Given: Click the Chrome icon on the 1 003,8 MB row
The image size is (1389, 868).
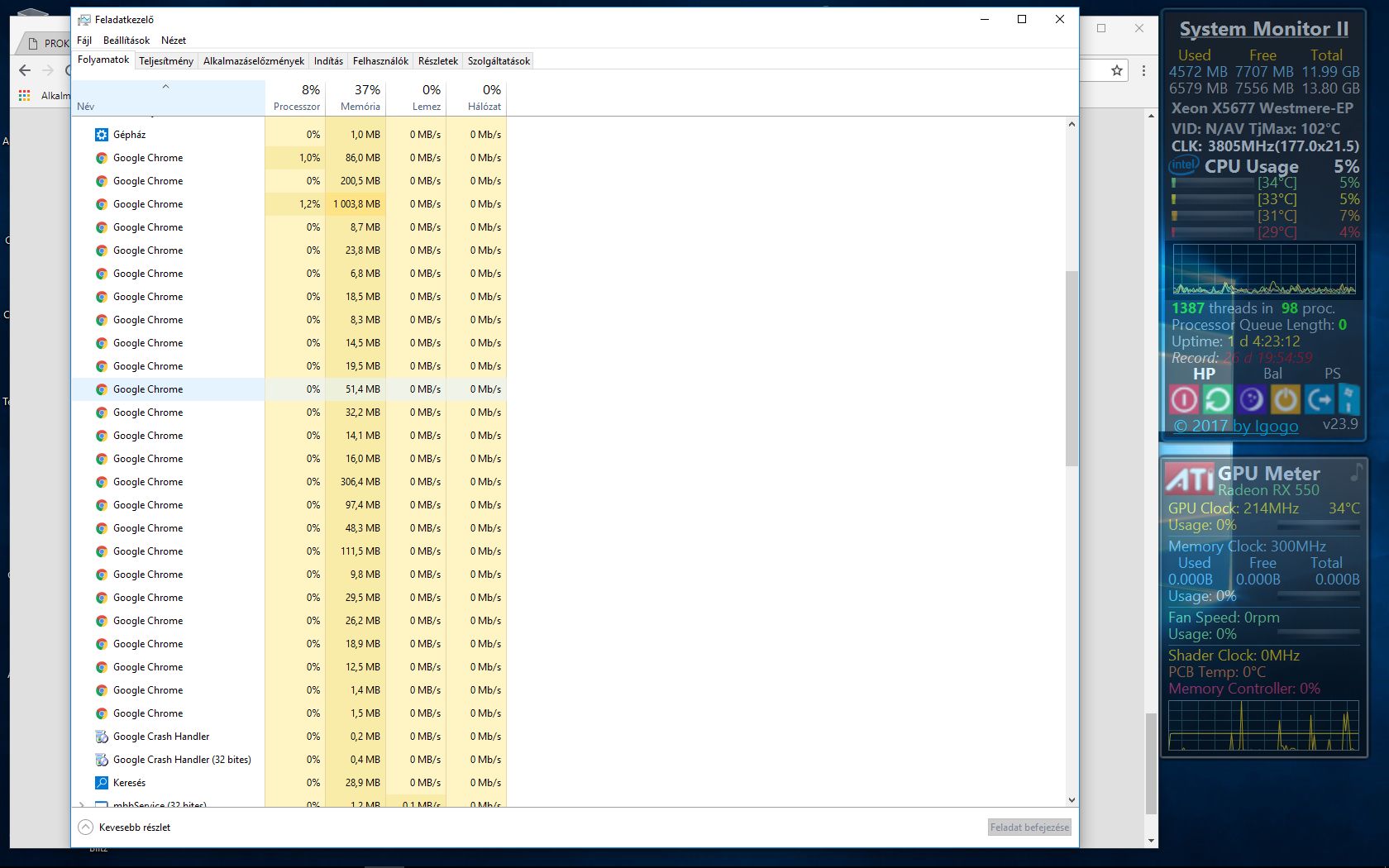Looking at the screenshot, I should [102, 204].
